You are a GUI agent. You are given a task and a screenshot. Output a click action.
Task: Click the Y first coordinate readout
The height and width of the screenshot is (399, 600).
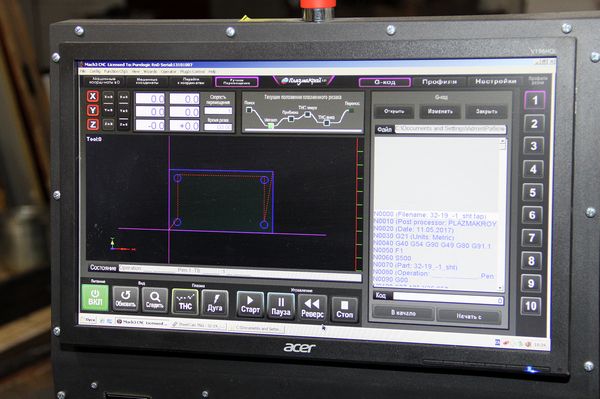click(150, 112)
